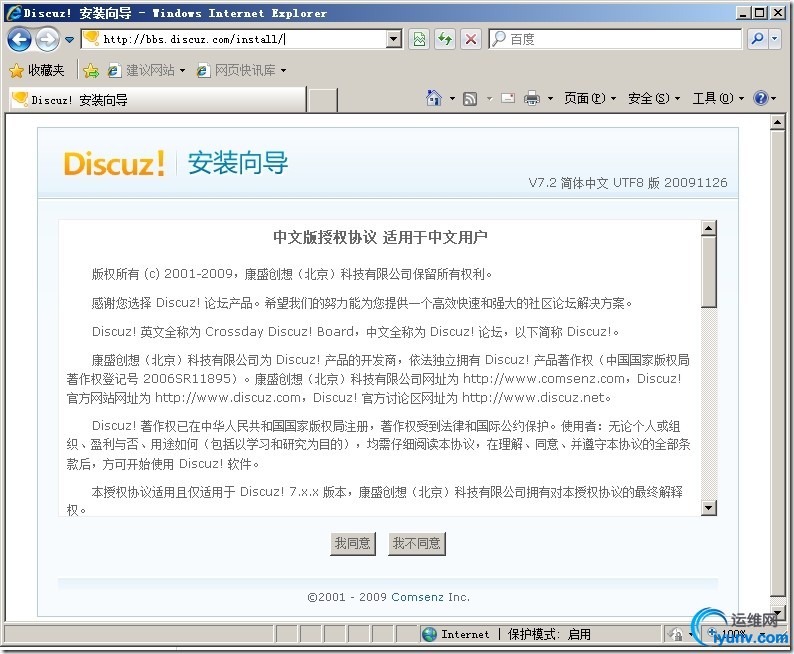Expand the Home button dropdown arrow
The width and height of the screenshot is (794, 654).
(x=452, y=99)
